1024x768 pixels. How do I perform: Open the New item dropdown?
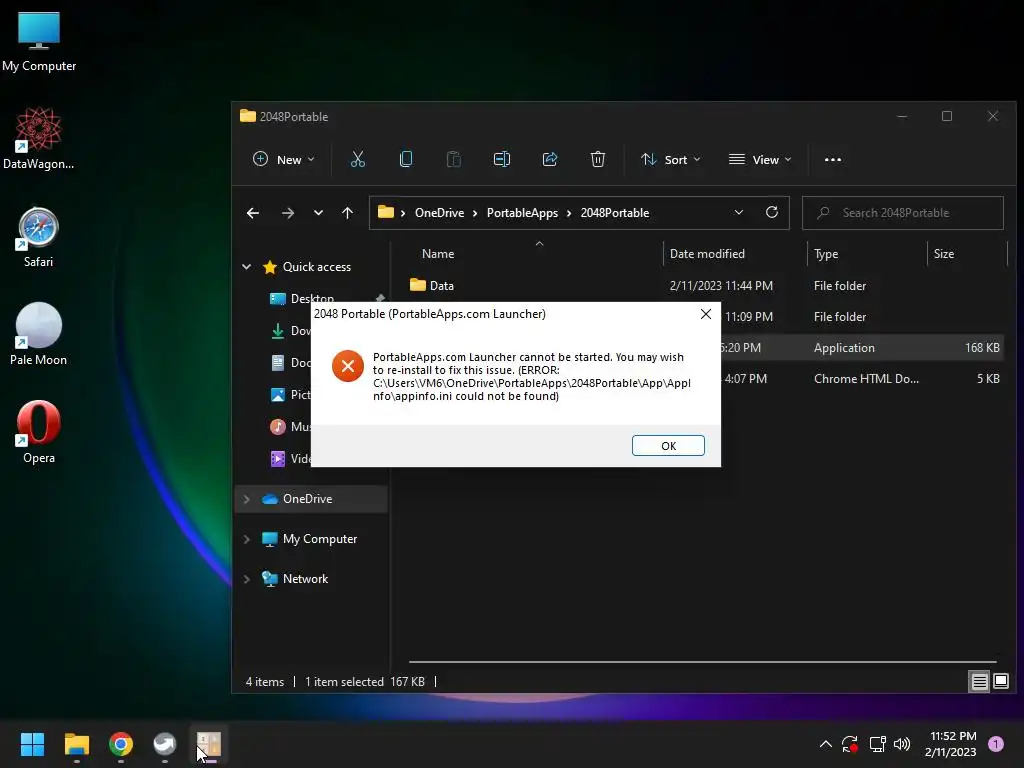click(283, 159)
